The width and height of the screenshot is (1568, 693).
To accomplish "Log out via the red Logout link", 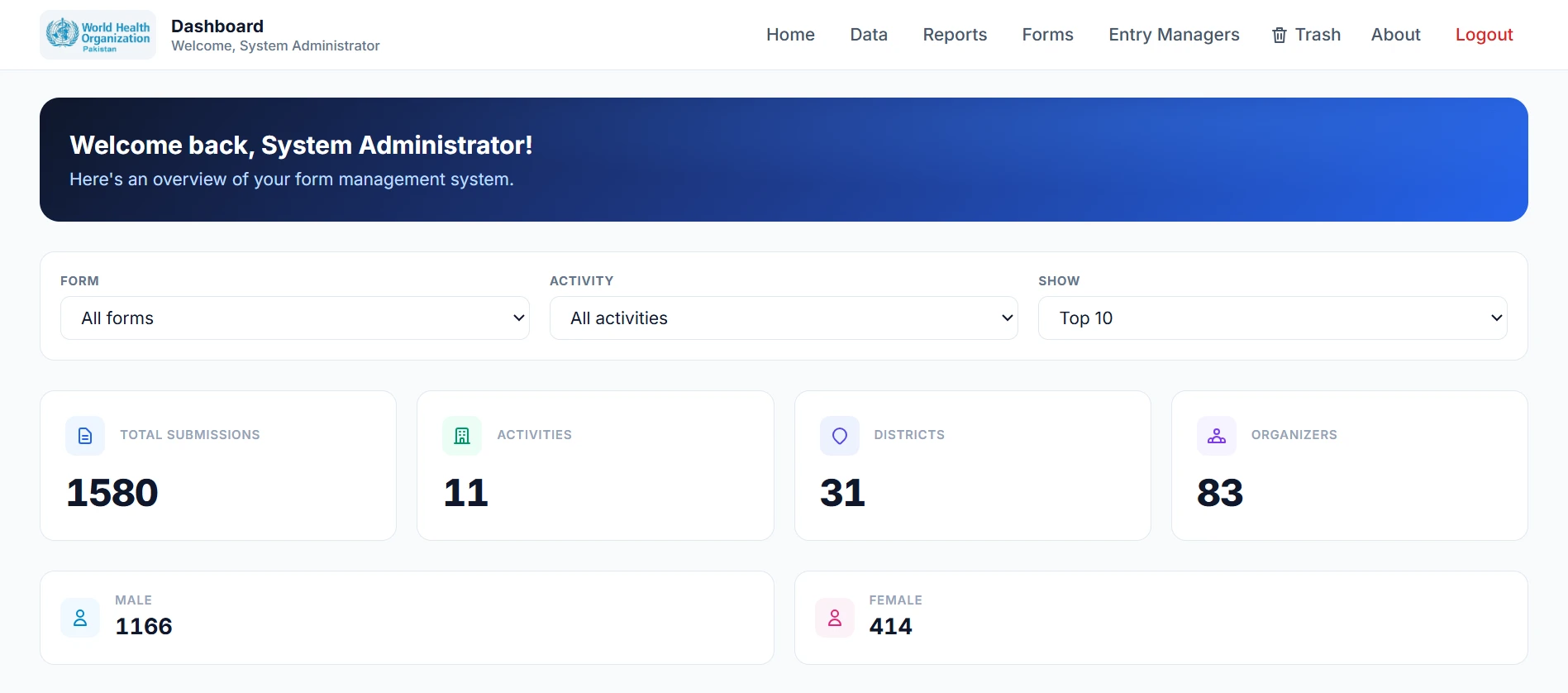I will (1484, 35).
